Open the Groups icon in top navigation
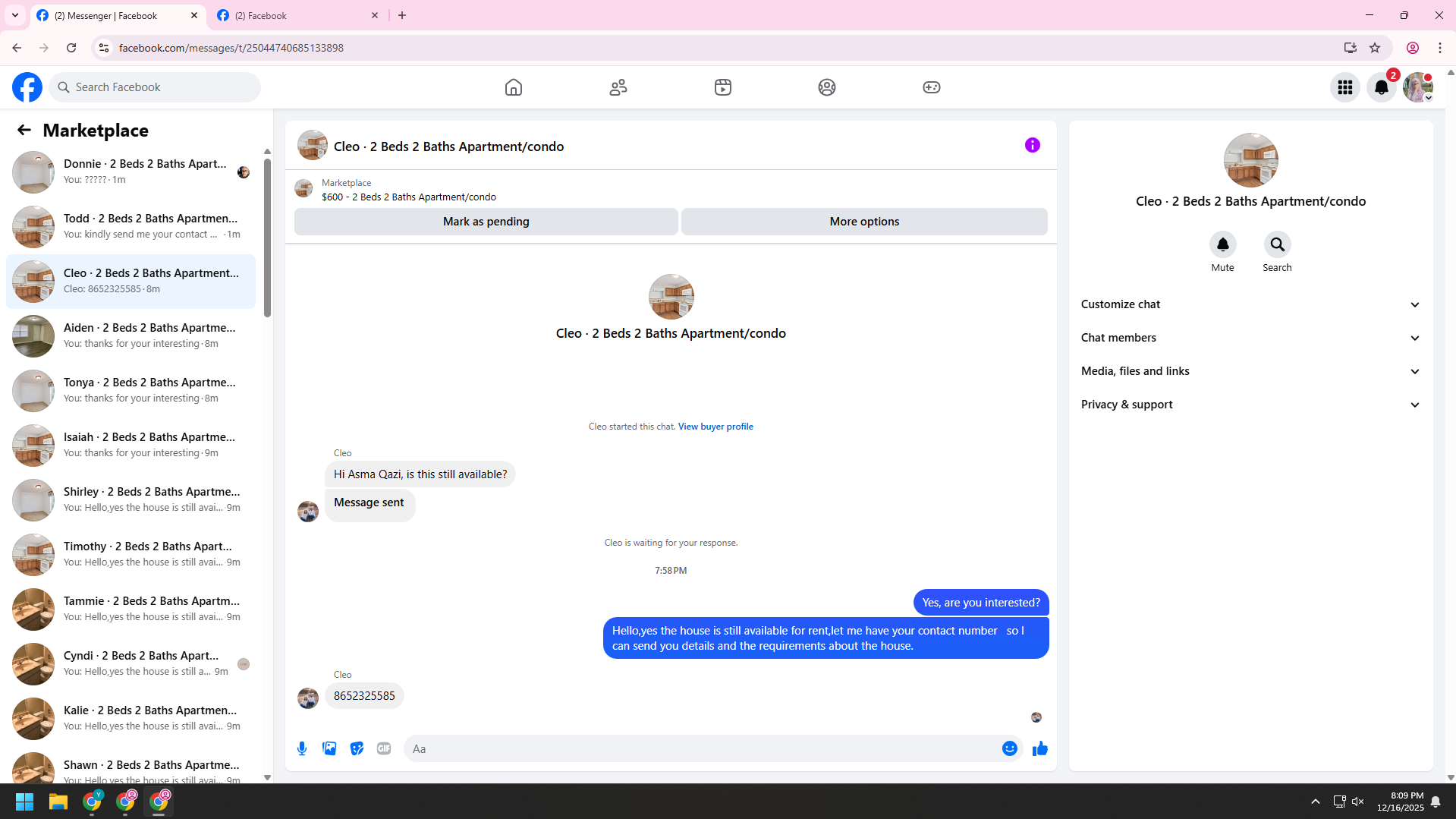Viewport: 1456px width, 819px height. pyautogui.click(x=827, y=87)
